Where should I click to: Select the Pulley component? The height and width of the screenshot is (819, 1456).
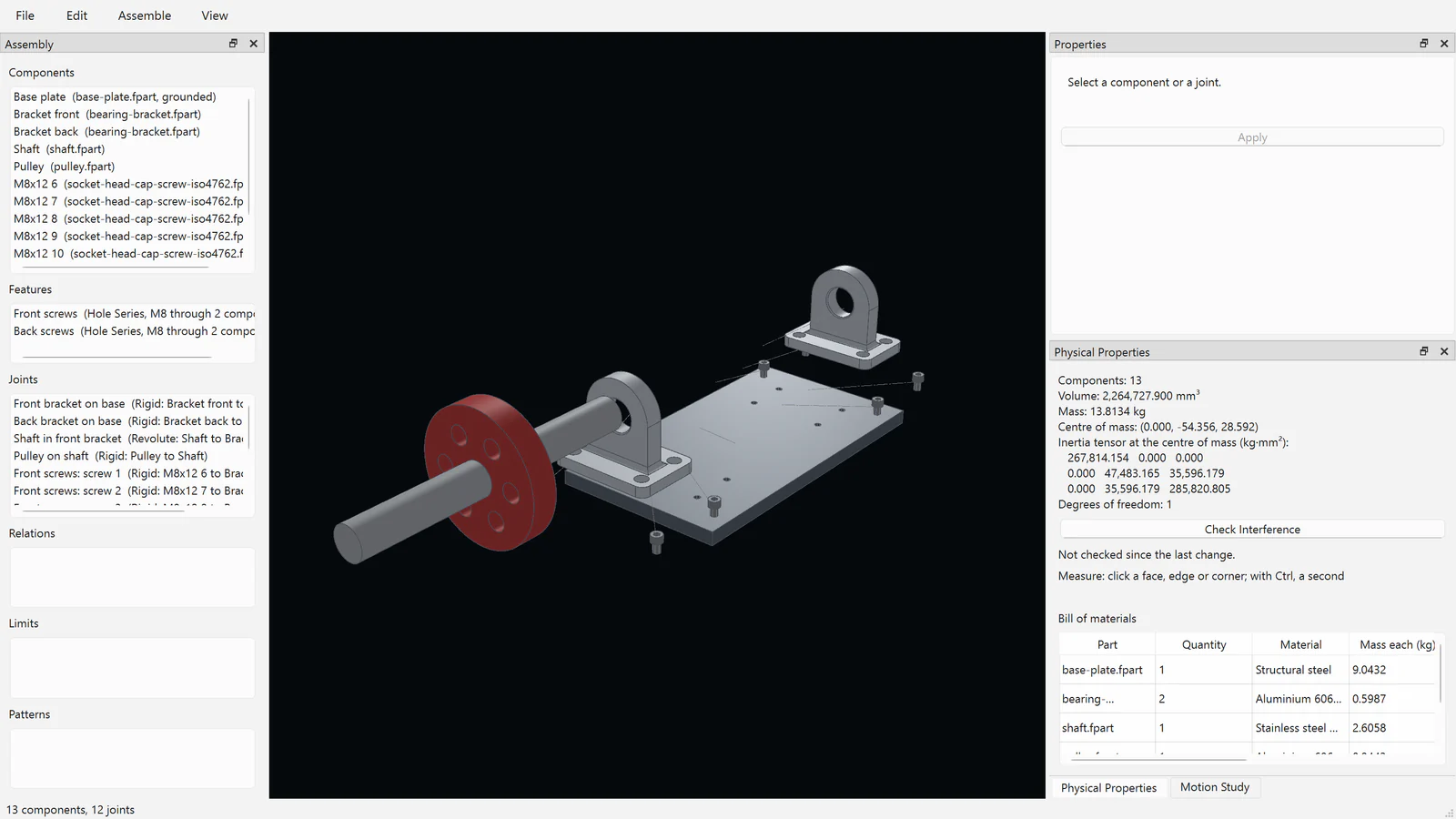(x=129, y=167)
